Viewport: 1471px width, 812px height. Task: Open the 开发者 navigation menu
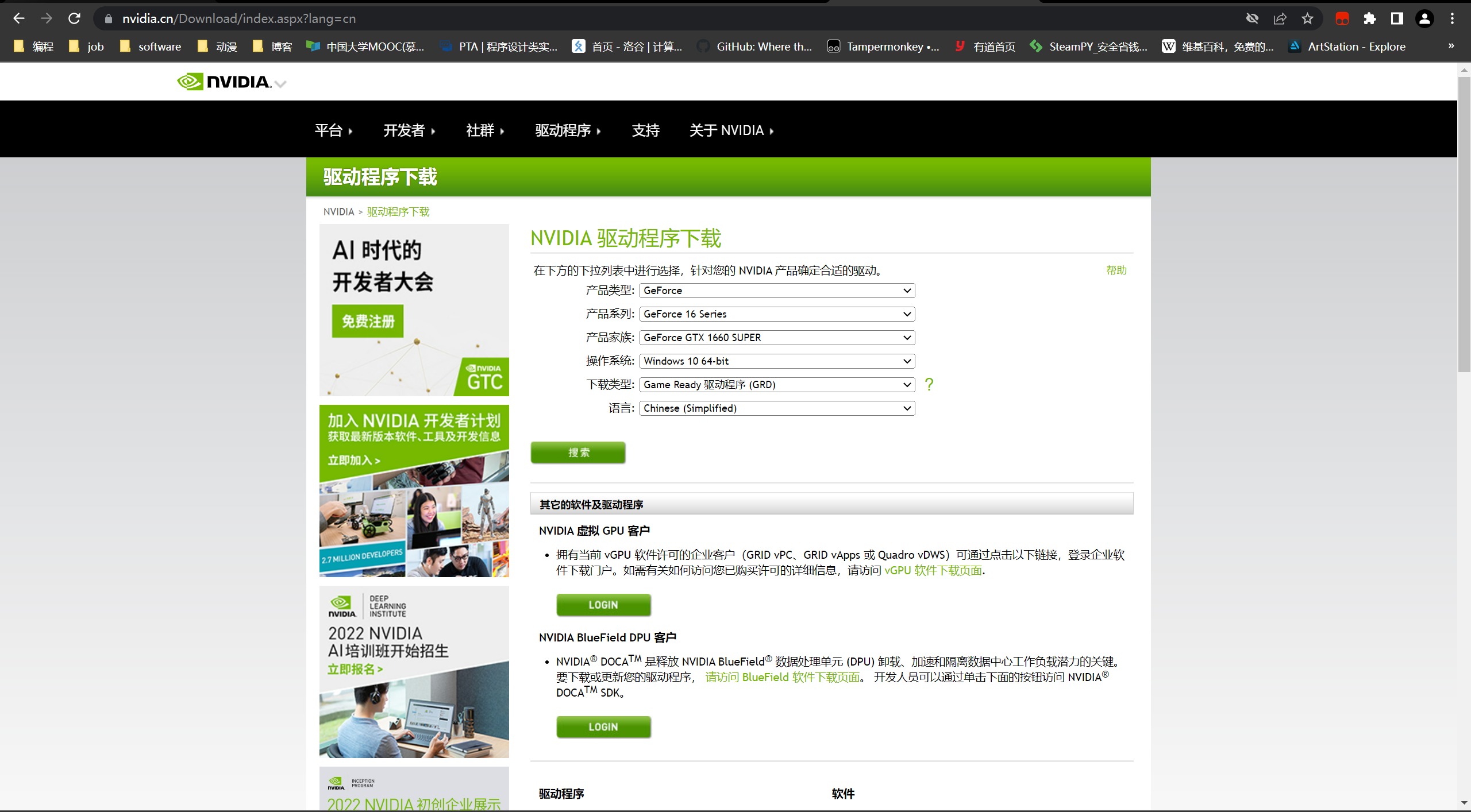[x=409, y=130]
